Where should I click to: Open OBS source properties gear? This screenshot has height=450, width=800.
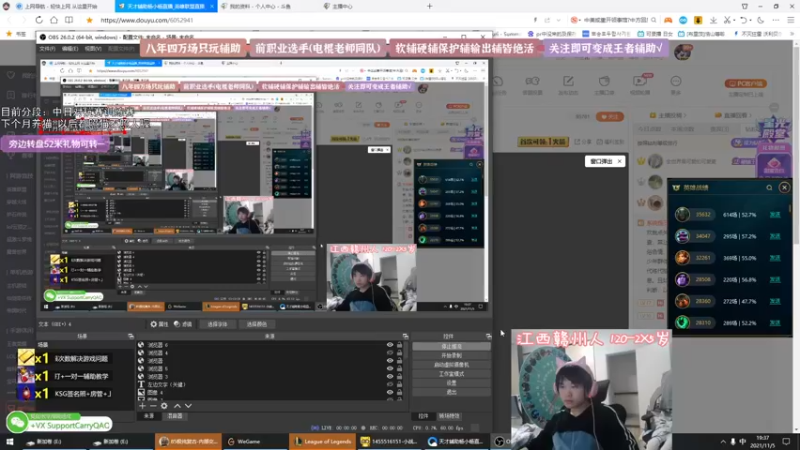click(x=164, y=406)
